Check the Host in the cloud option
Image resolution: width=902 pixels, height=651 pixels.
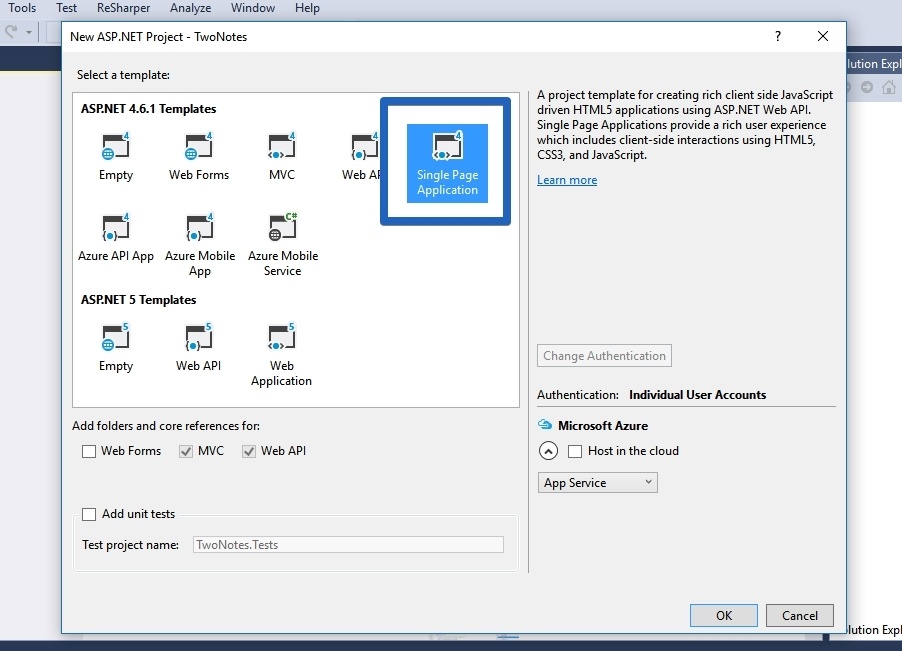coord(575,451)
